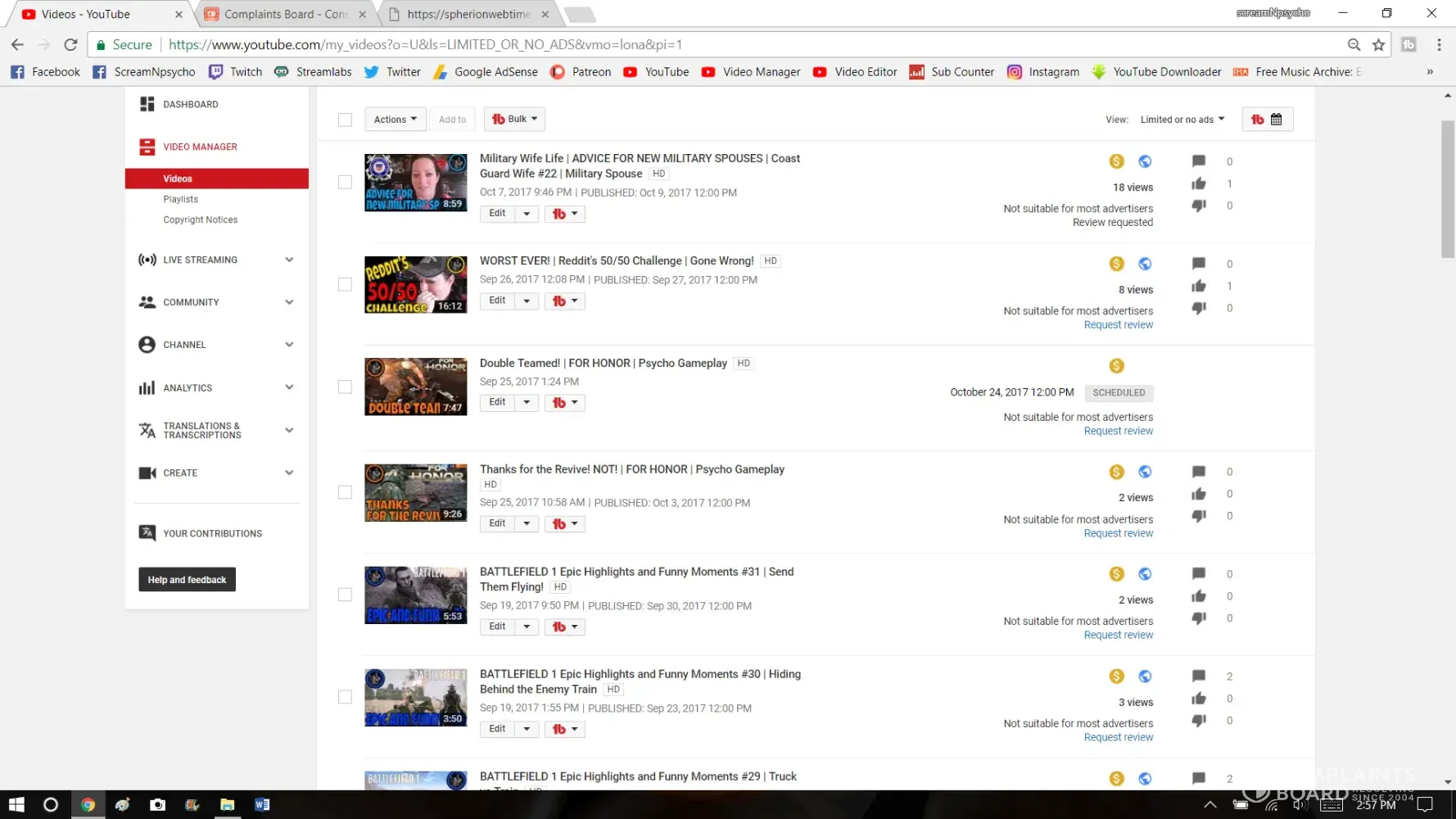The height and width of the screenshot is (819, 1456).
Task: Click the Help and feedback button
Action: (187, 580)
